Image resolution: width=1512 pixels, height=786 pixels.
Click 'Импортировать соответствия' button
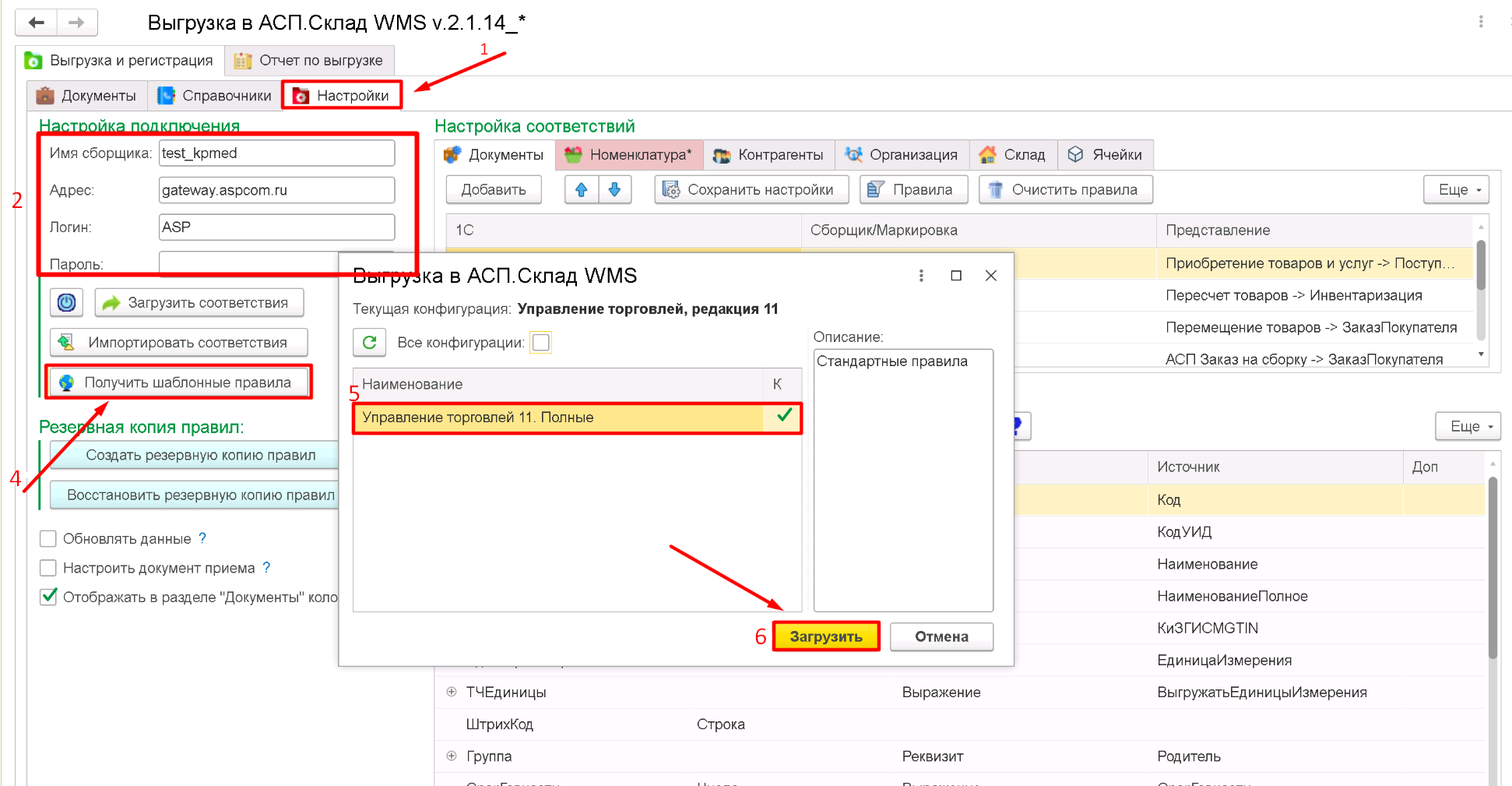179,342
